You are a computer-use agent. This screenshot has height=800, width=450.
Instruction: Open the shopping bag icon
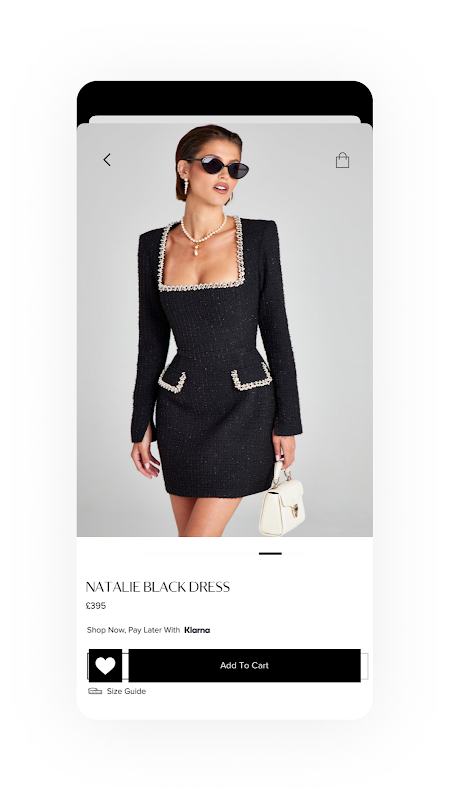(342, 160)
